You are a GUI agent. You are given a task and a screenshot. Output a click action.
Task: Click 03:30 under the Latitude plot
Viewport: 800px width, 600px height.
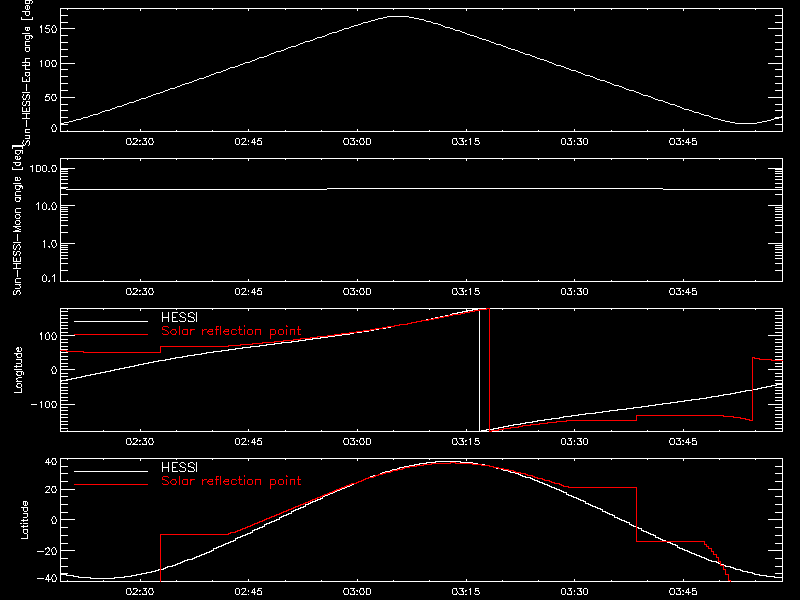pos(574,591)
